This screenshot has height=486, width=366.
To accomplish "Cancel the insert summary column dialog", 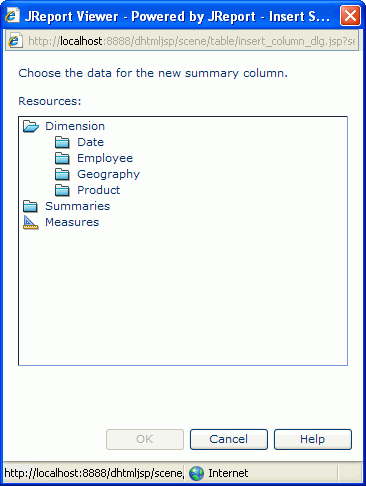I will (229, 439).
